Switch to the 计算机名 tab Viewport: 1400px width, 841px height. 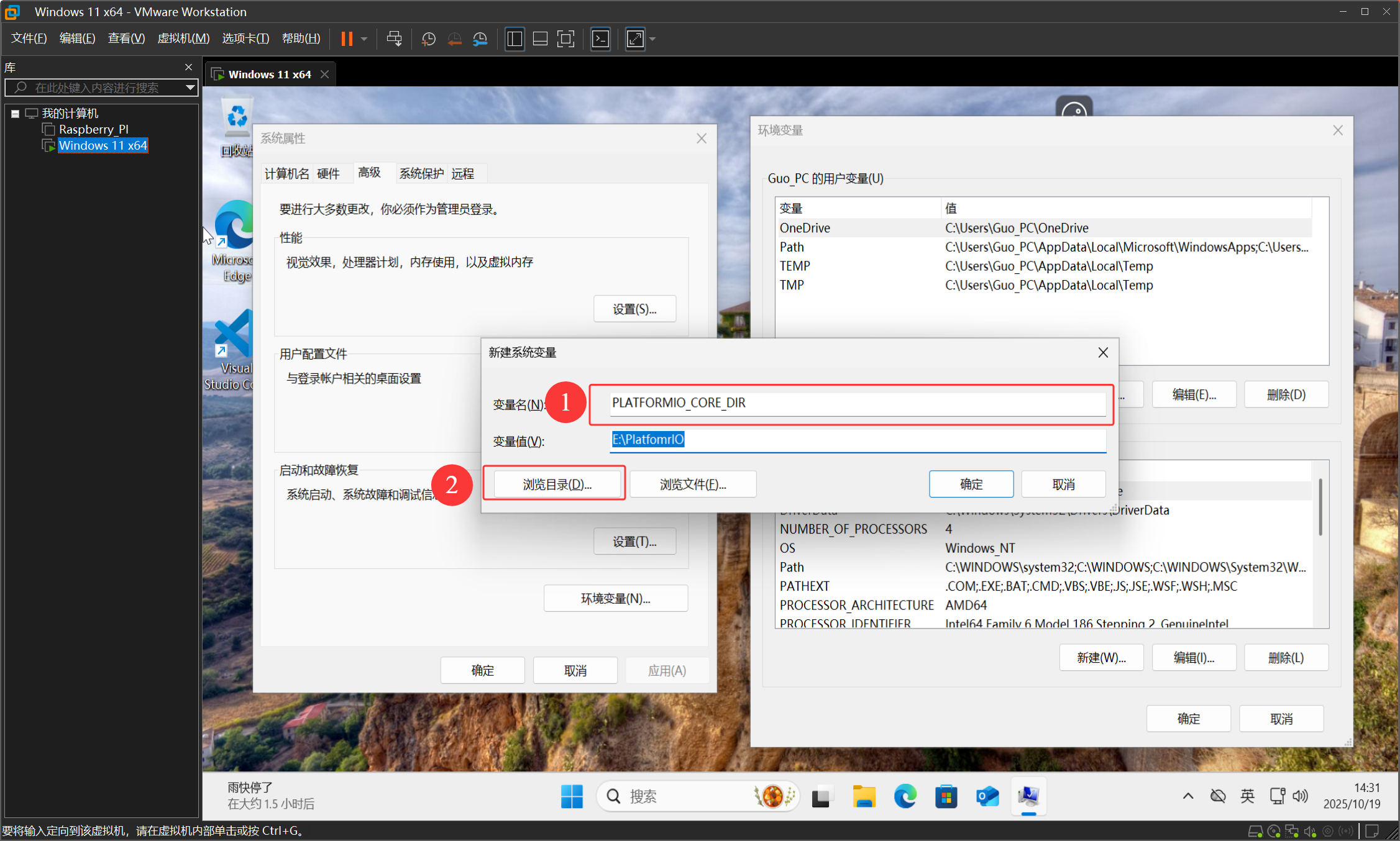coord(286,174)
